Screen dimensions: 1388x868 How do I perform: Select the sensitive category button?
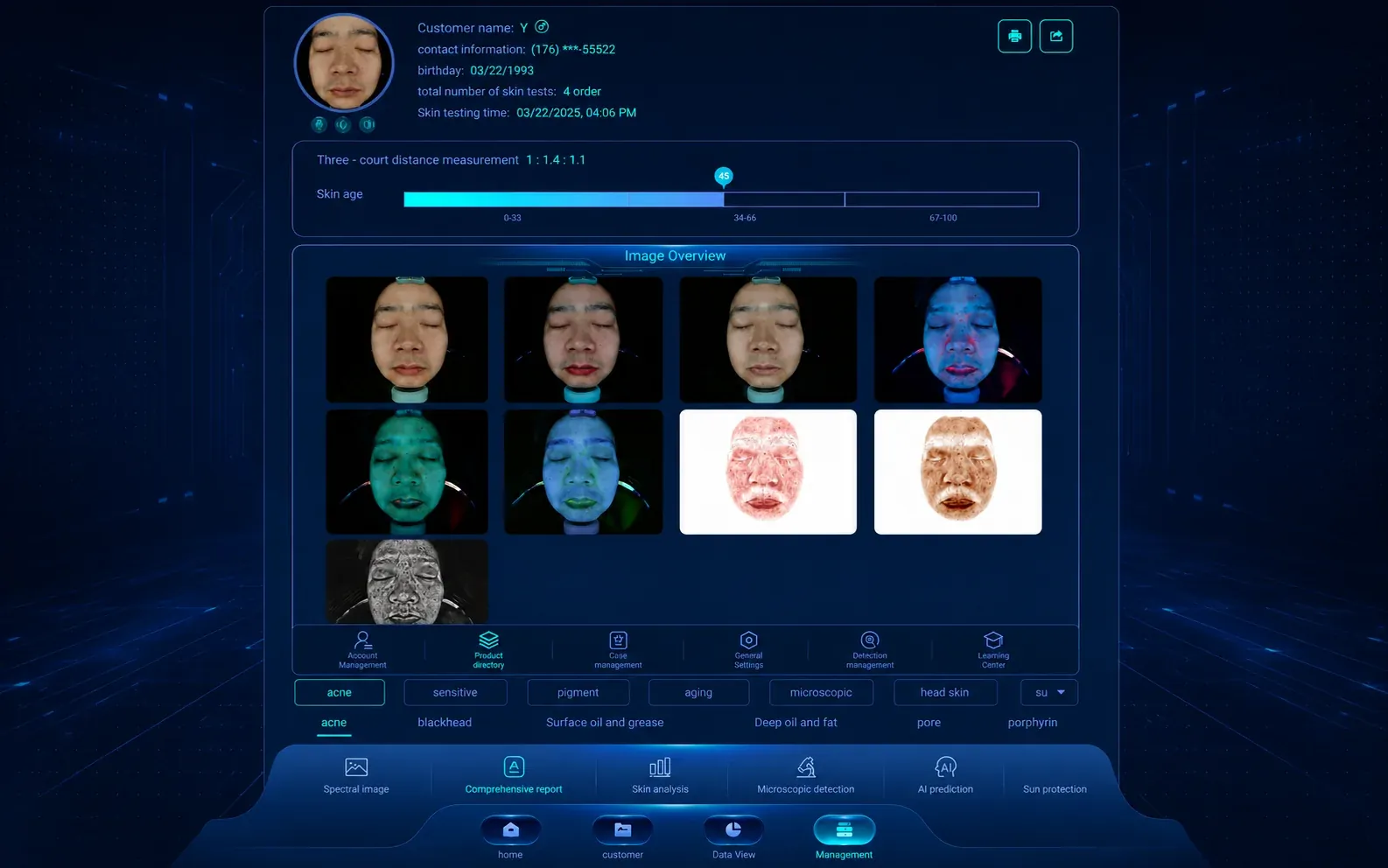(x=455, y=692)
